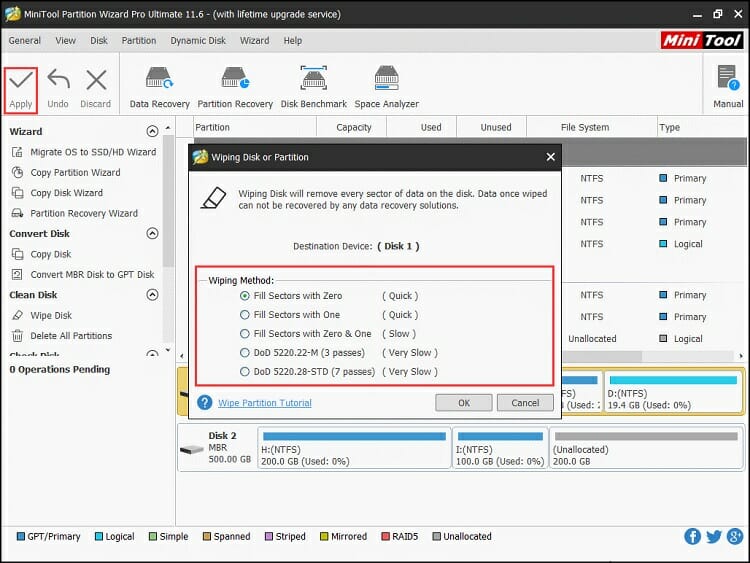This screenshot has height=563, width=750.
Task: Open the Data Recovery tool
Action: click(159, 79)
